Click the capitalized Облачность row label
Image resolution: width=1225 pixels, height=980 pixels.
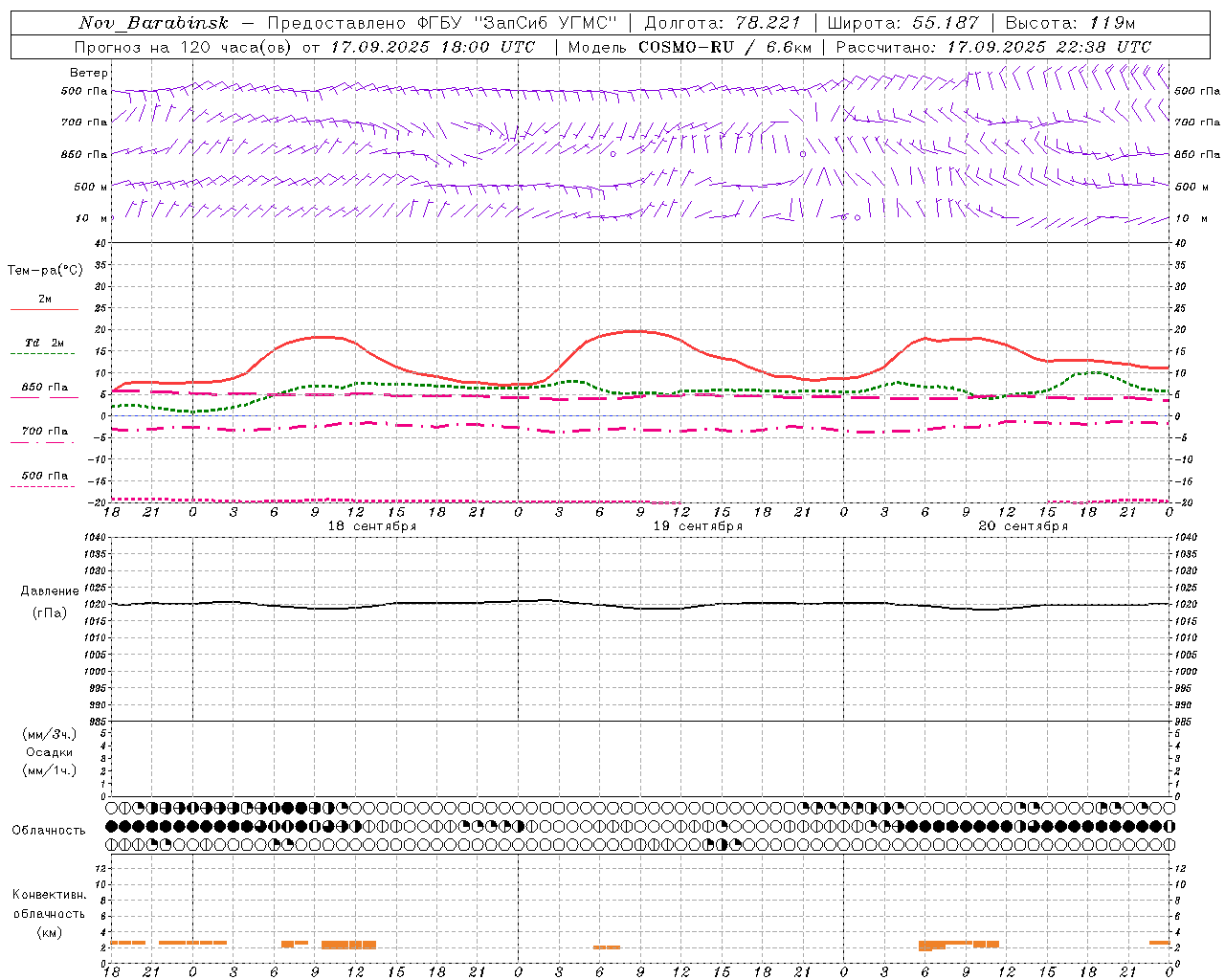coord(49,831)
